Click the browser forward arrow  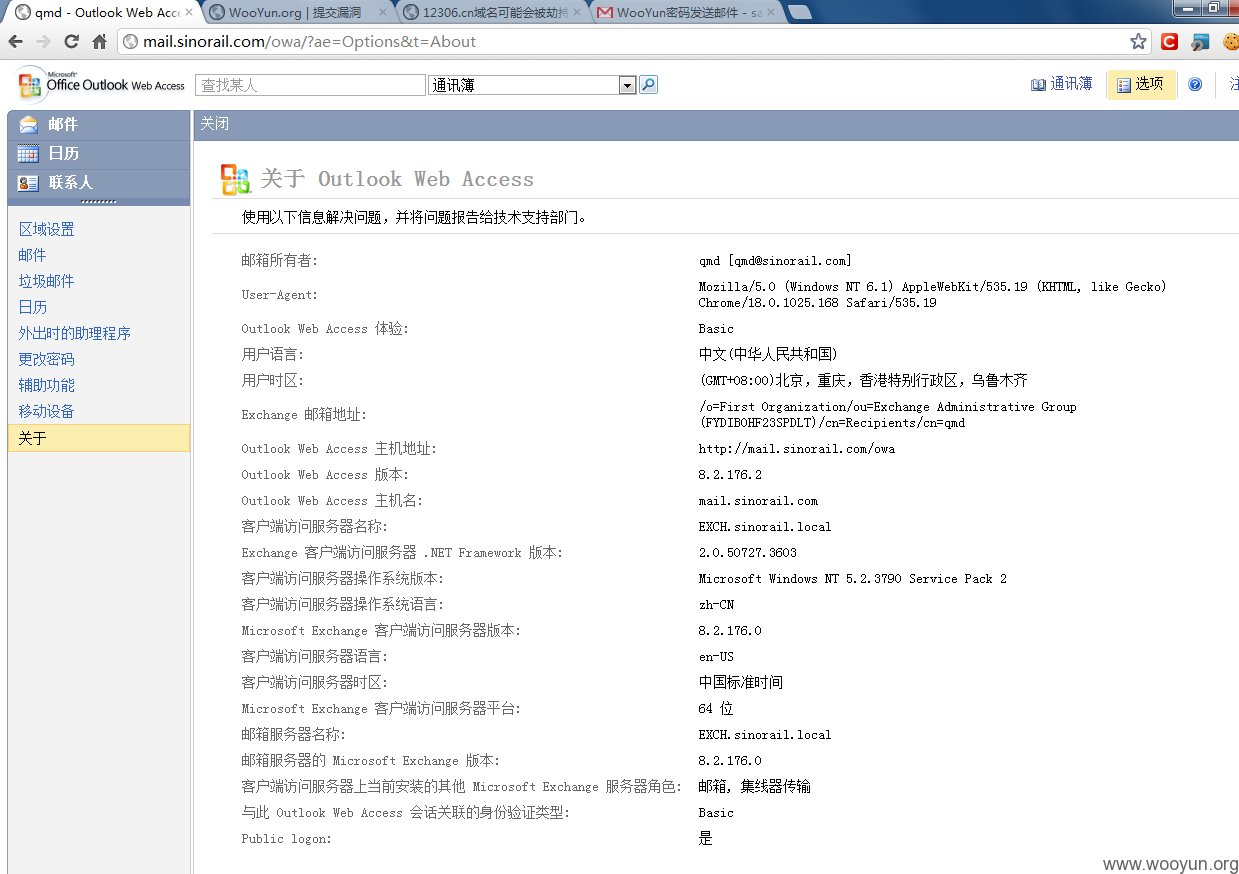43,42
